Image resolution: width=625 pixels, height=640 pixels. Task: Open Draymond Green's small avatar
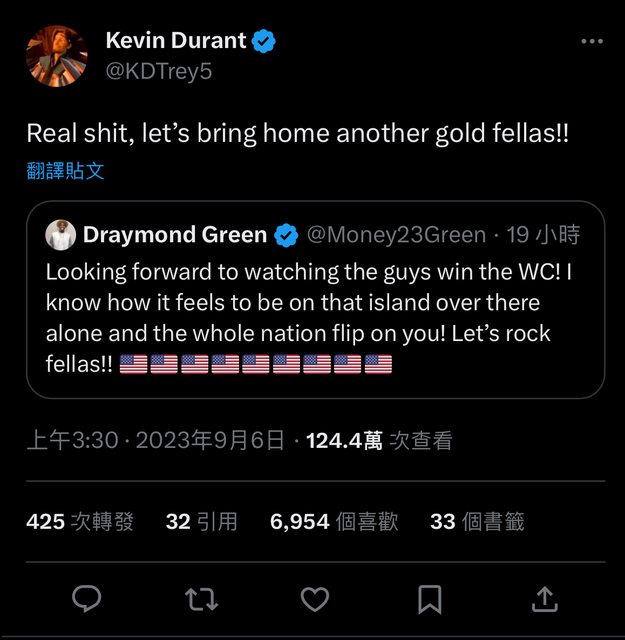60,235
